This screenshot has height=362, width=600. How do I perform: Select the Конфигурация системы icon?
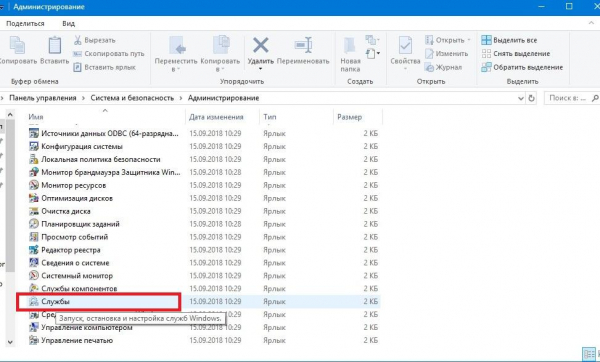pyautogui.click(x=34, y=146)
